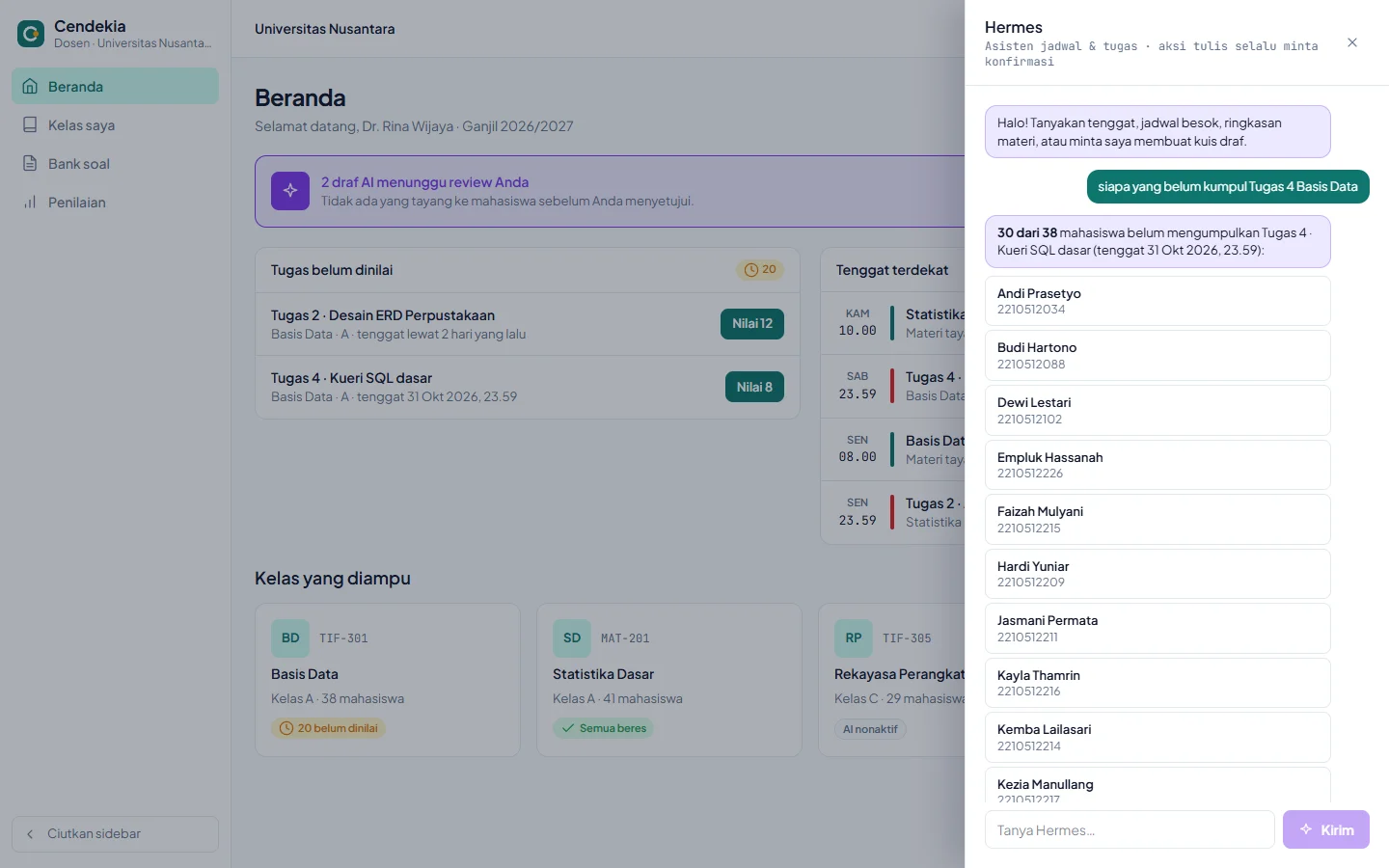Click the SEN 08.00 deadline entry
The height and width of the screenshot is (868, 1389).
893,449
